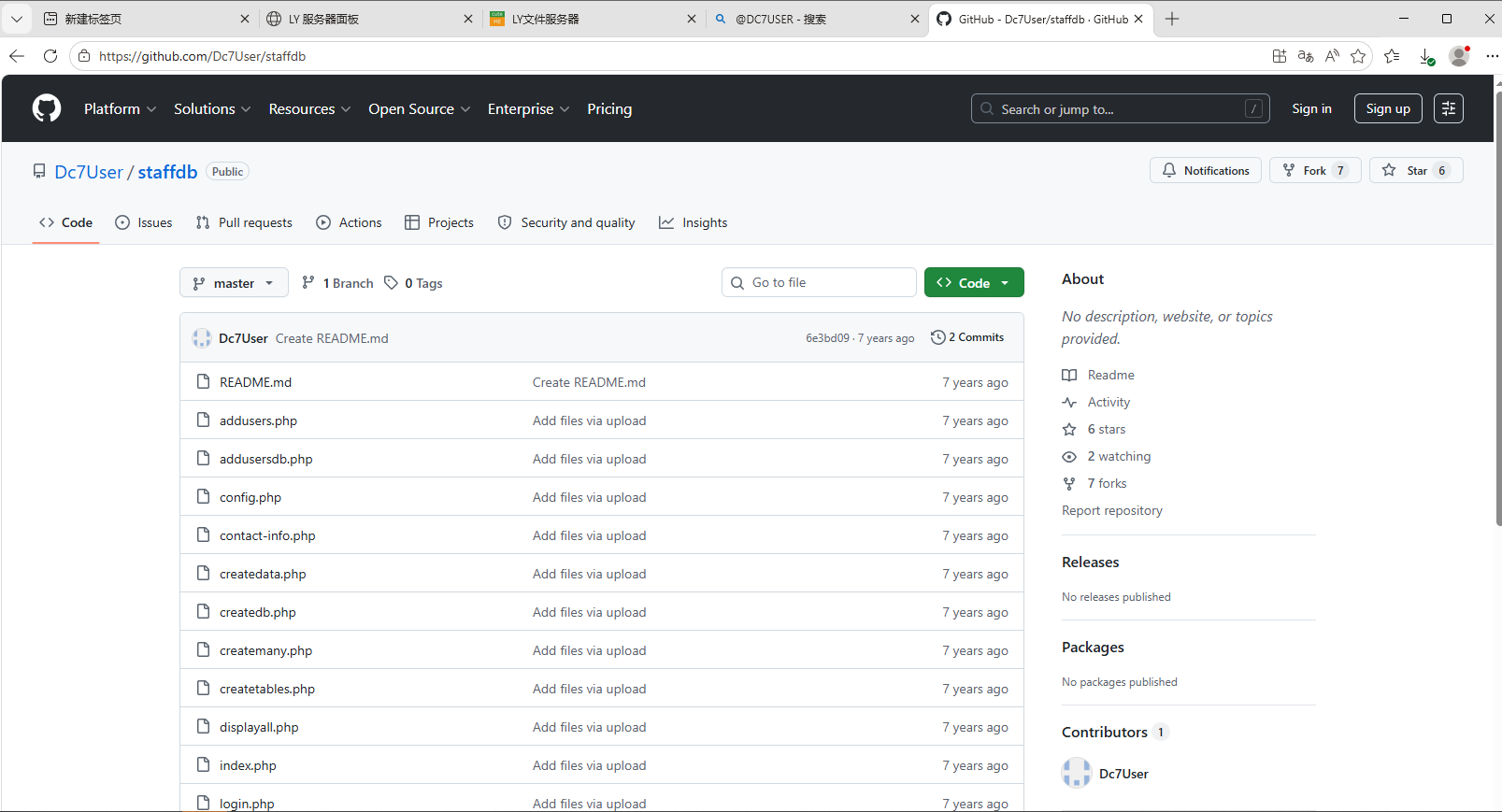Open the Projects tab
The height and width of the screenshot is (812, 1502).
[439, 222]
